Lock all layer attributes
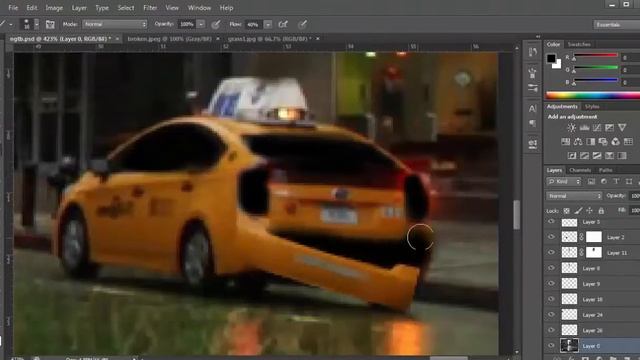This screenshot has width=640, height=360. (x=601, y=211)
